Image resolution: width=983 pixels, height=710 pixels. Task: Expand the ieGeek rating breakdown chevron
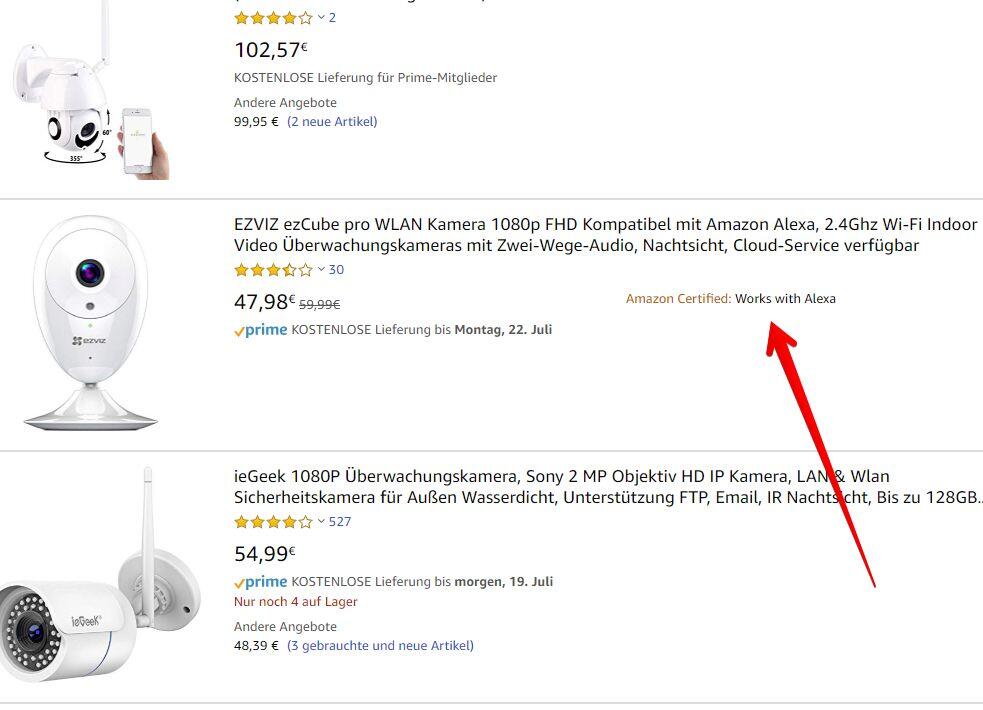(x=321, y=522)
